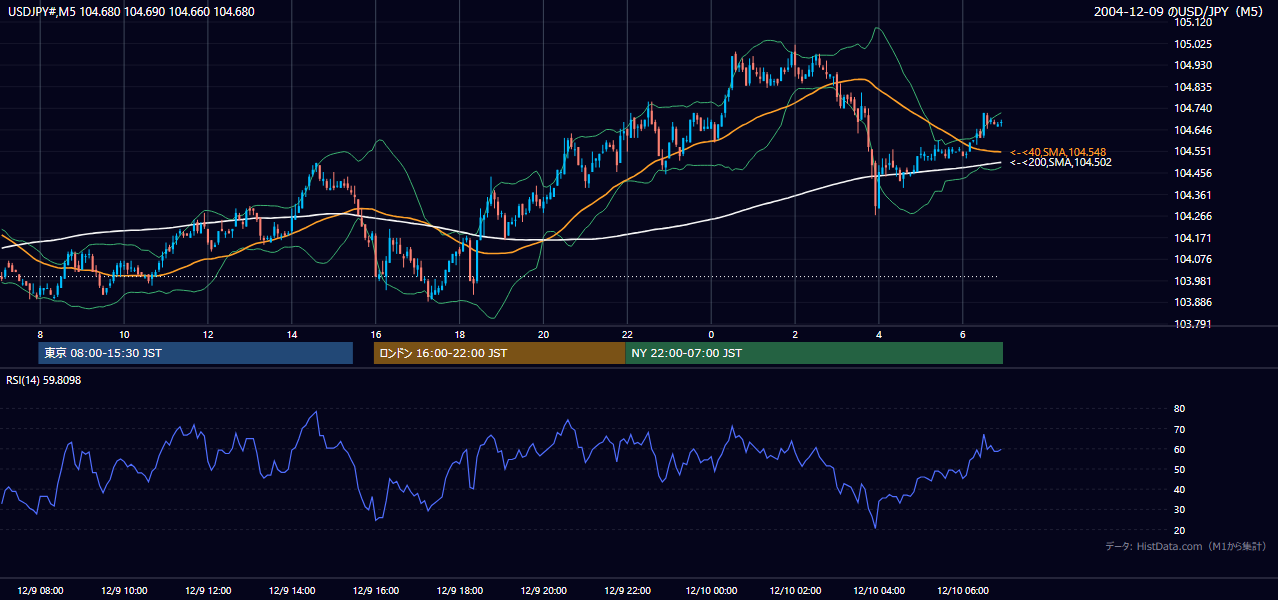Click the 8 hour label under price chart

coord(40,334)
